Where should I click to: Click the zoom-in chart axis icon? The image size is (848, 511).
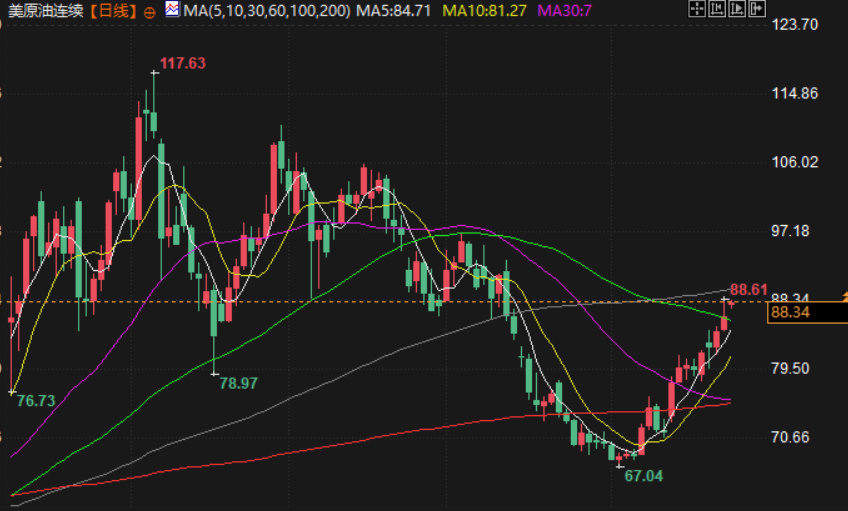tap(737, 9)
